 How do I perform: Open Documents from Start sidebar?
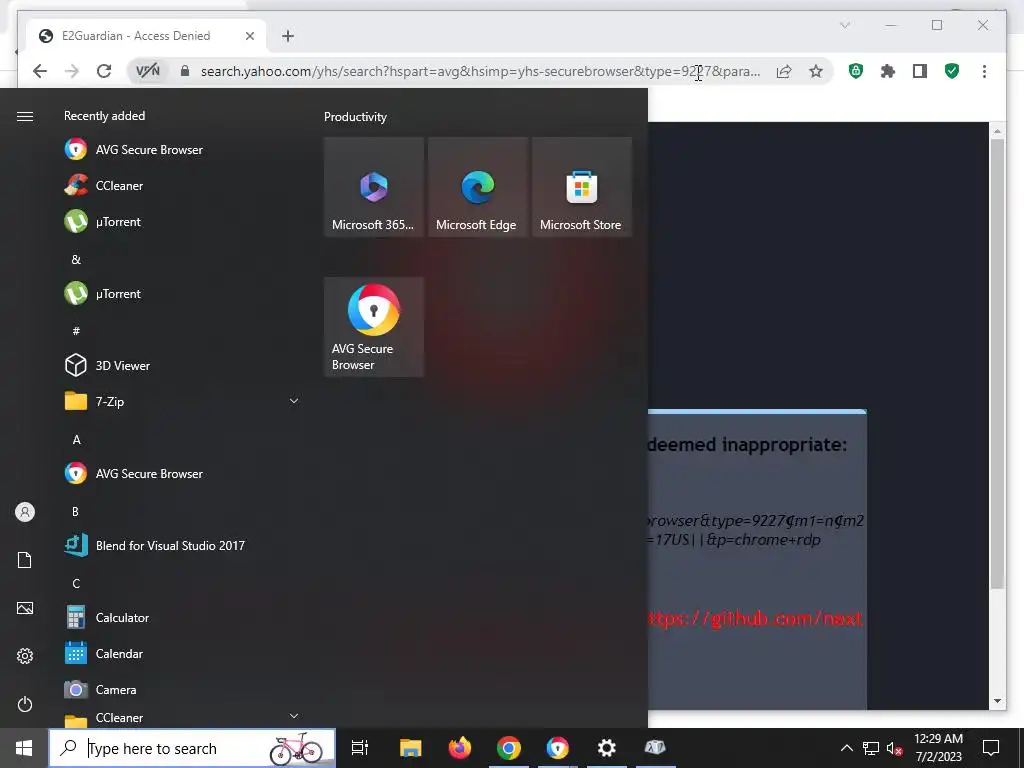tap(25, 560)
